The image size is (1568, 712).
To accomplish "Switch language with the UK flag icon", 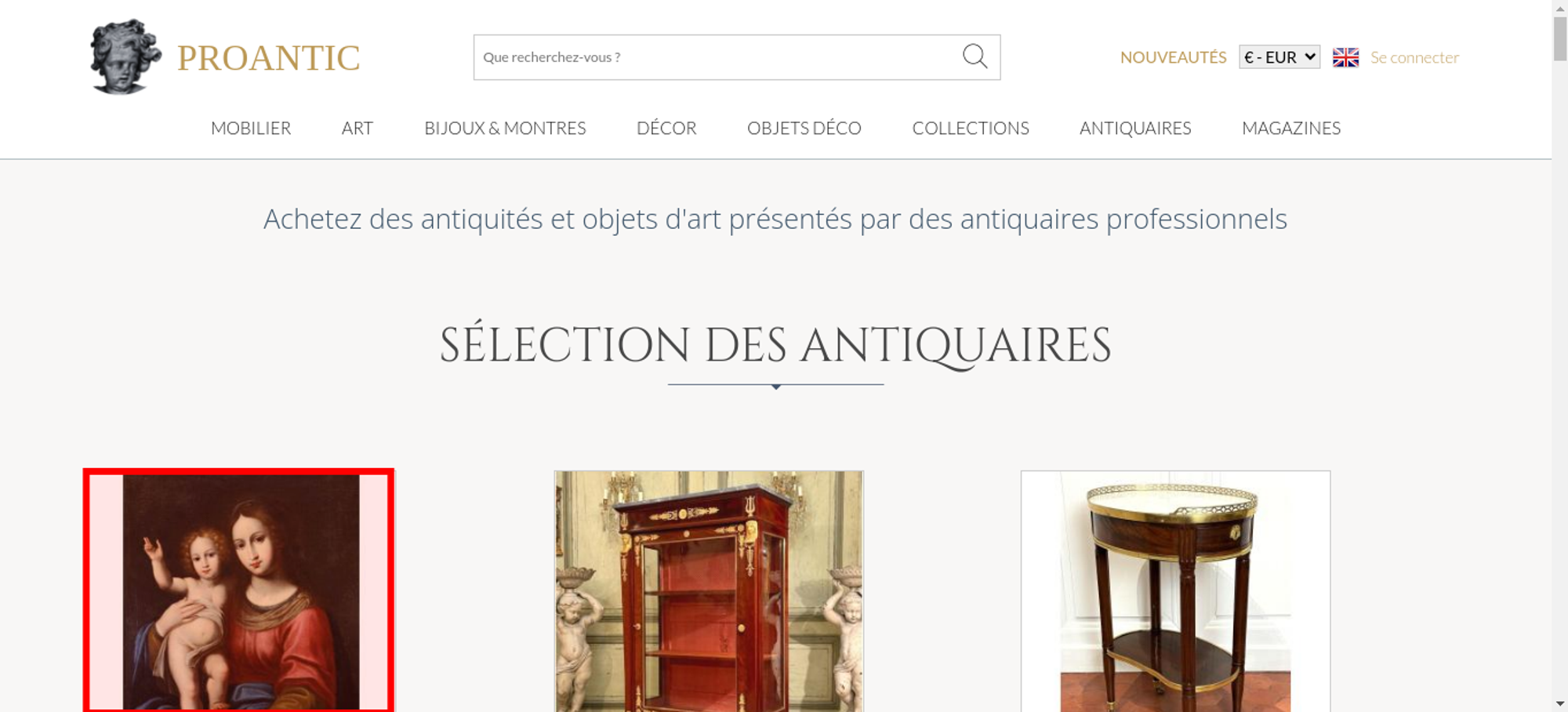I will [x=1345, y=57].
